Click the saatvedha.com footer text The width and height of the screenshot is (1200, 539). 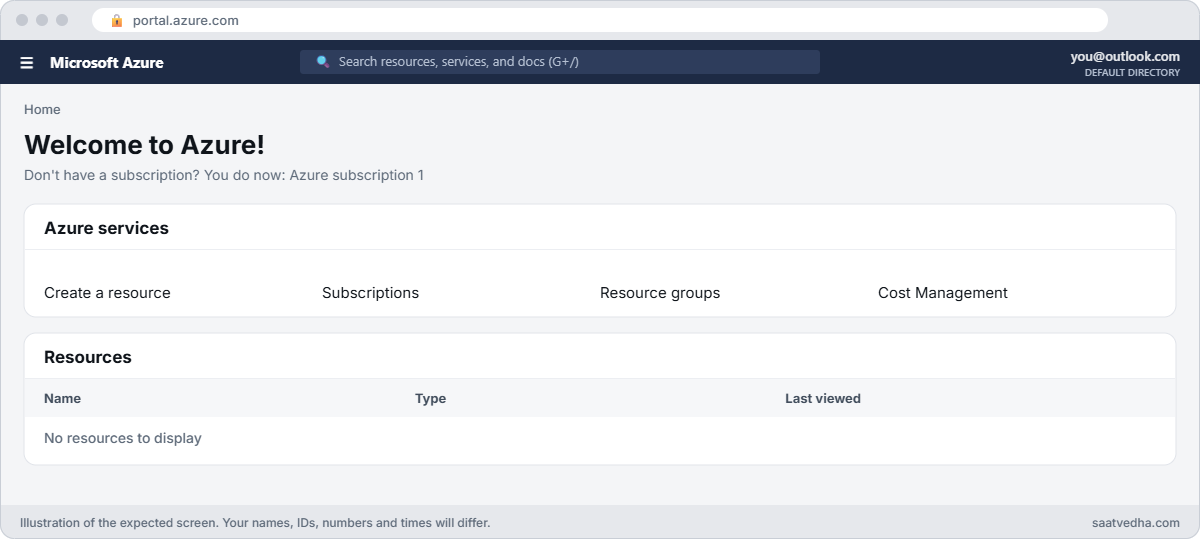pos(1136,523)
